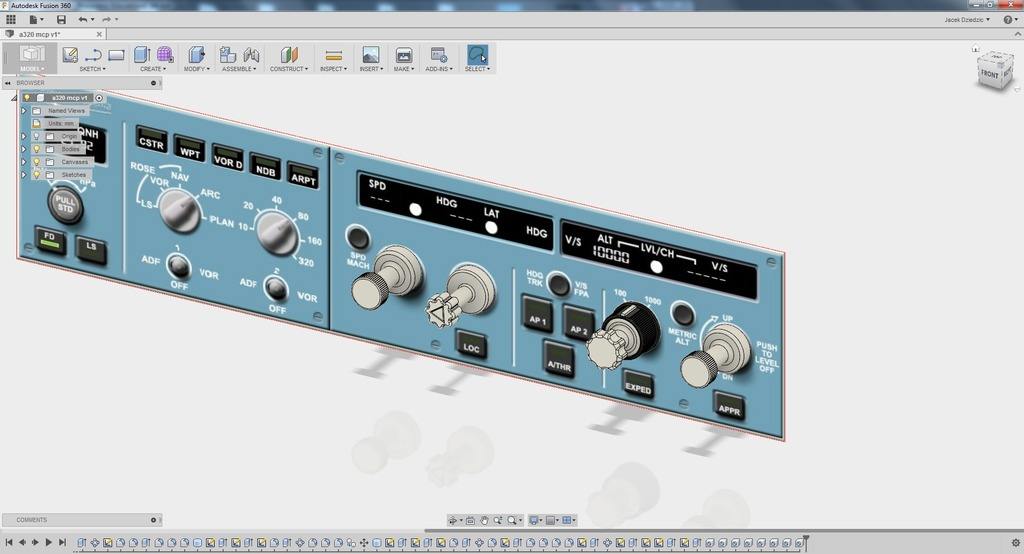Jump timeline to the end
Image resolution: width=1024 pixels, height=554 pixels.
coord(63,542)
